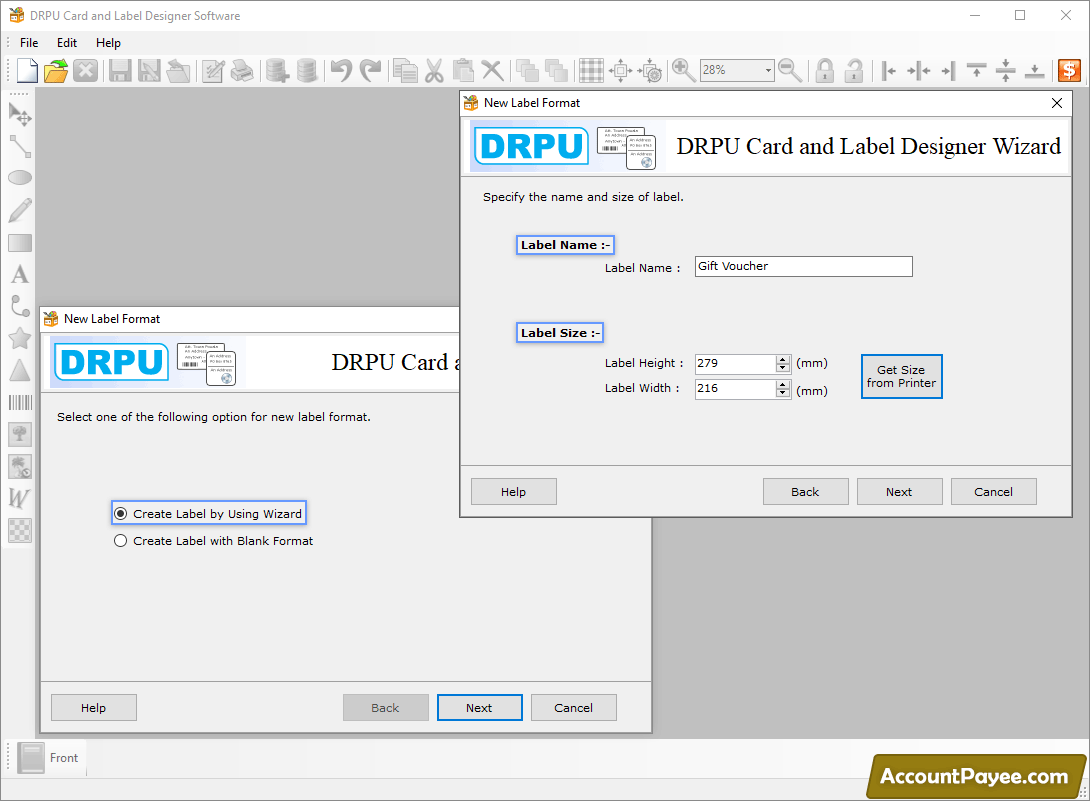Select Create Label by Using Wizard option
This screenshot has height=801, width=1090.
pos(209,514)
